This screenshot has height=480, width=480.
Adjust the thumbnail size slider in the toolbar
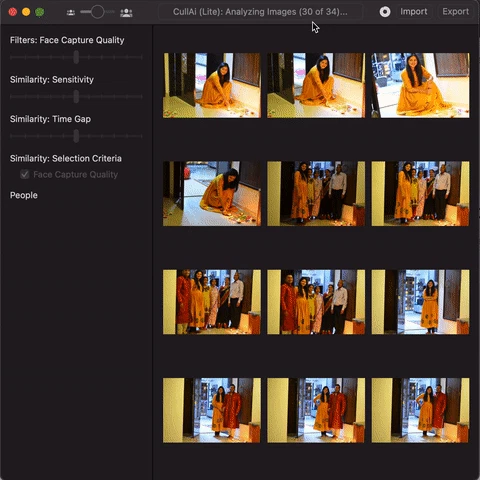click(97, 12)
